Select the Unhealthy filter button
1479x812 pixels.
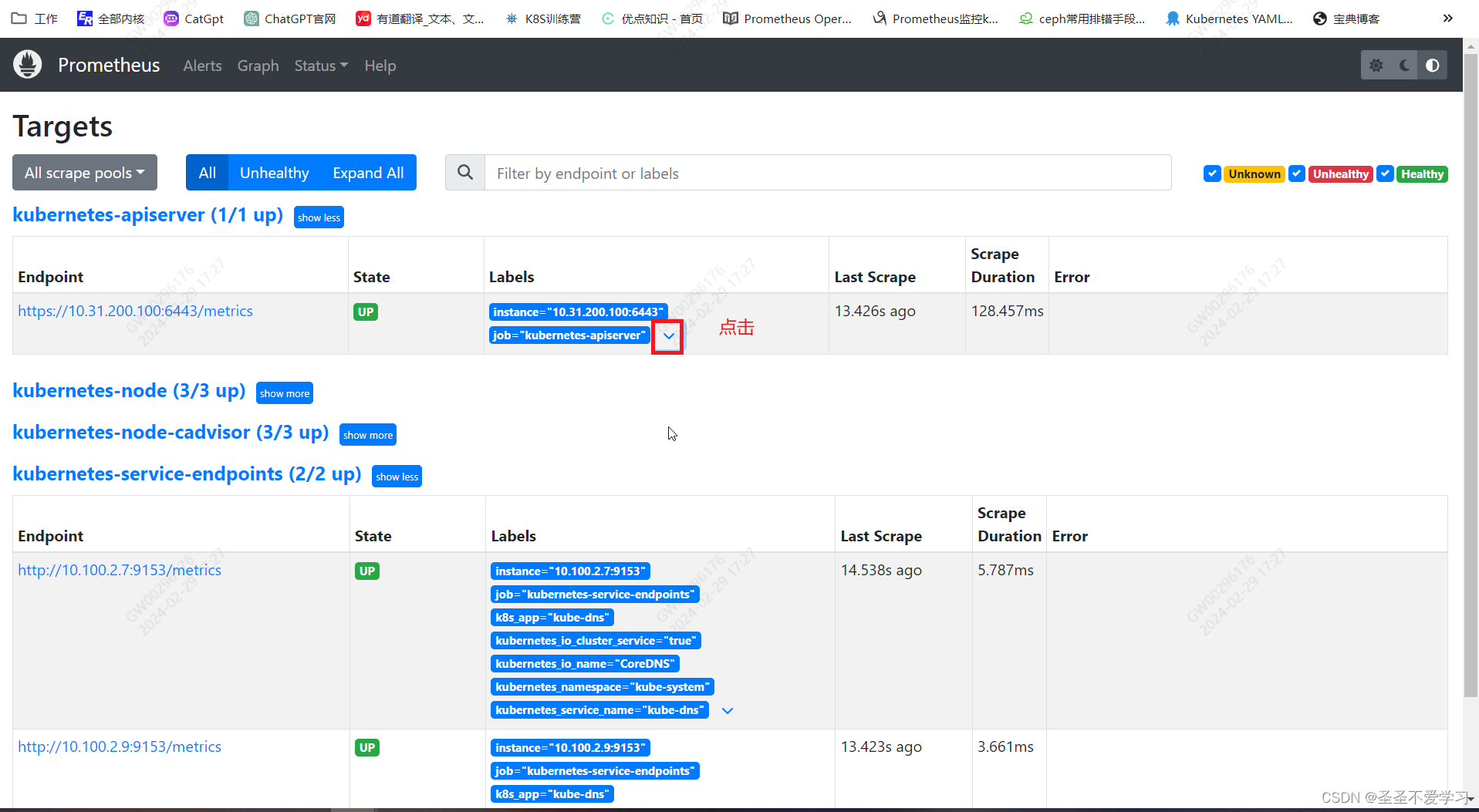[275, 173]
